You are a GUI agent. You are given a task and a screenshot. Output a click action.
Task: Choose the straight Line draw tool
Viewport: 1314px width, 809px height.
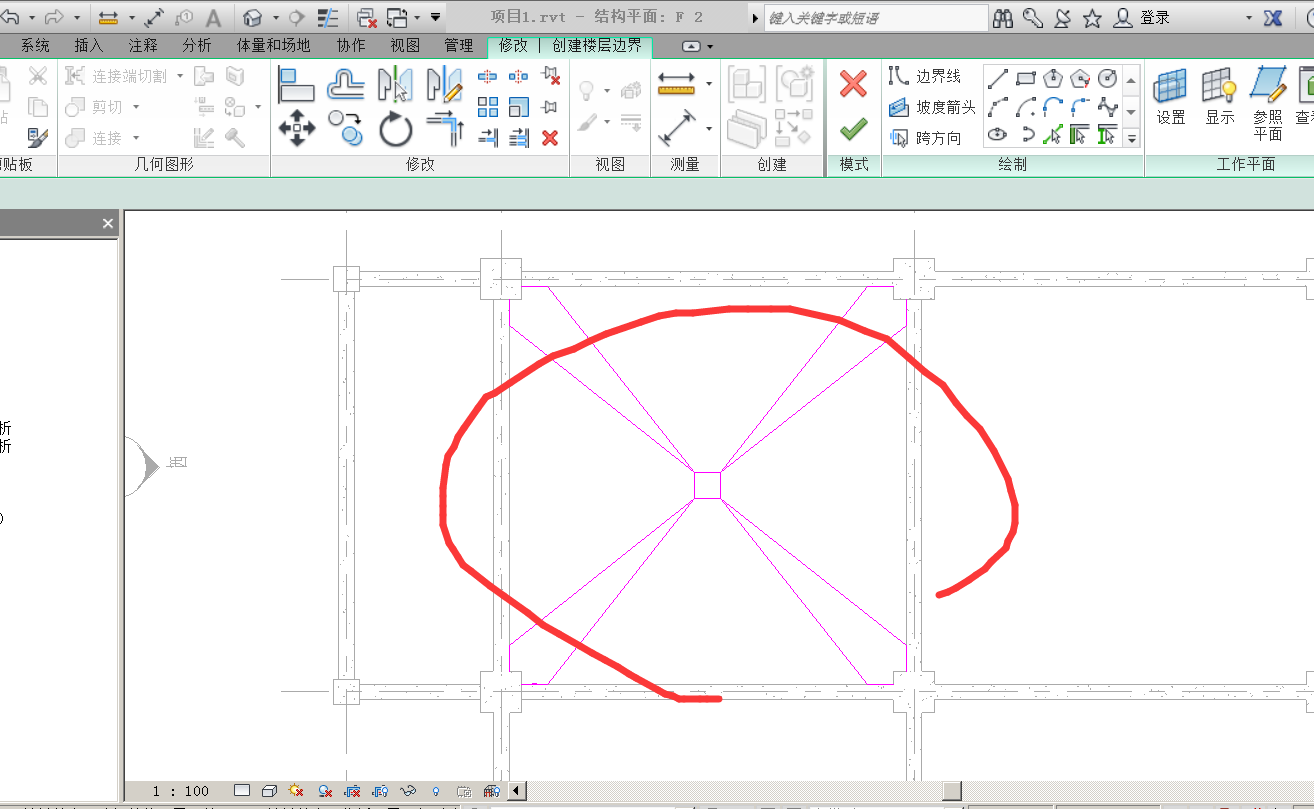[997, 79]
